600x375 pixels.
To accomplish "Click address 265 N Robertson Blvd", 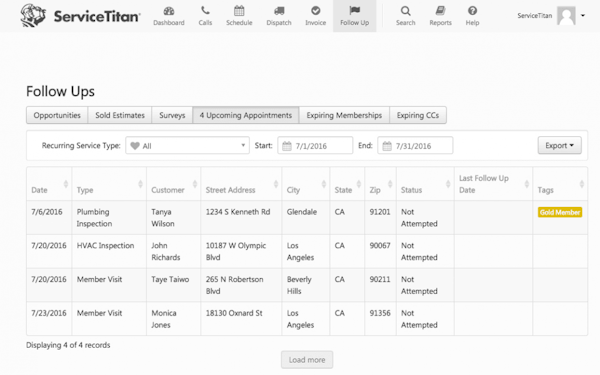I will point(235,285).
